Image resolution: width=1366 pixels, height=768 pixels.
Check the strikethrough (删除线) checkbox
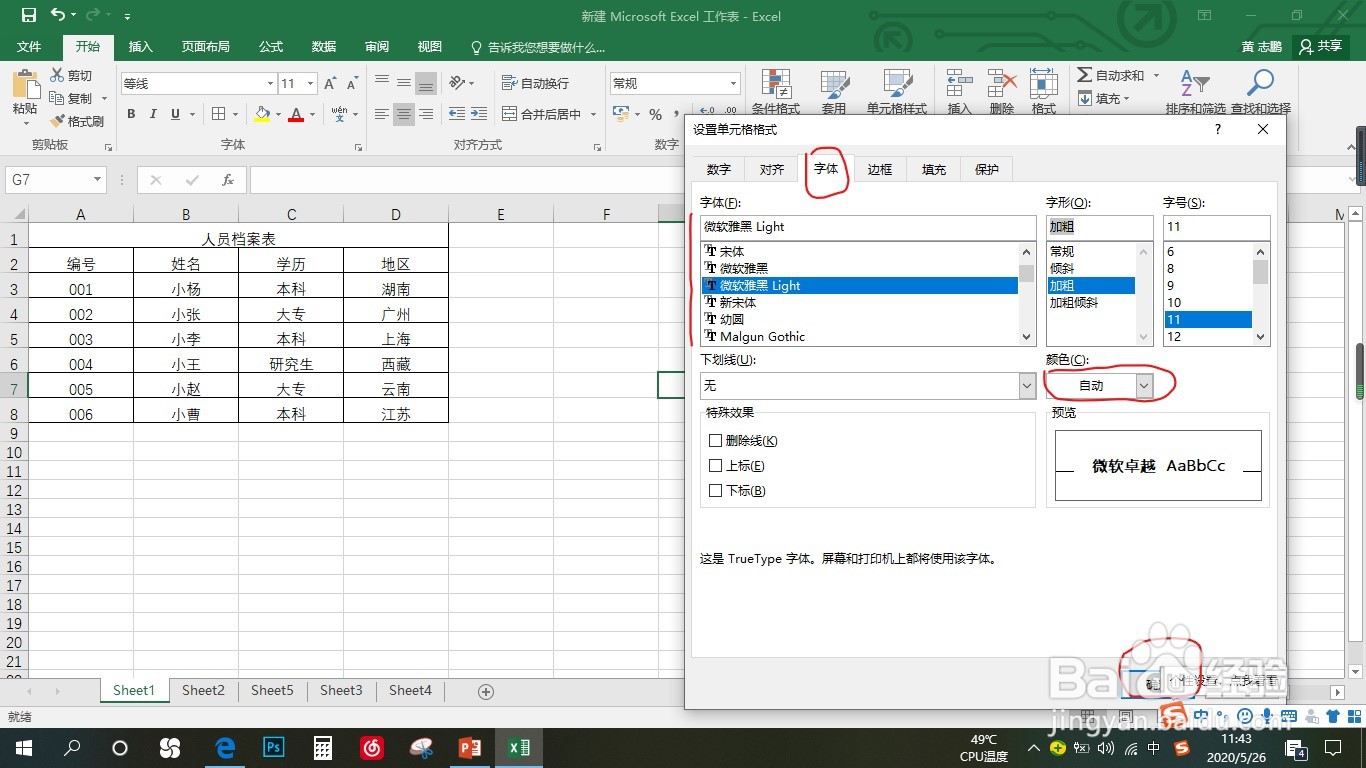point(715,440)
